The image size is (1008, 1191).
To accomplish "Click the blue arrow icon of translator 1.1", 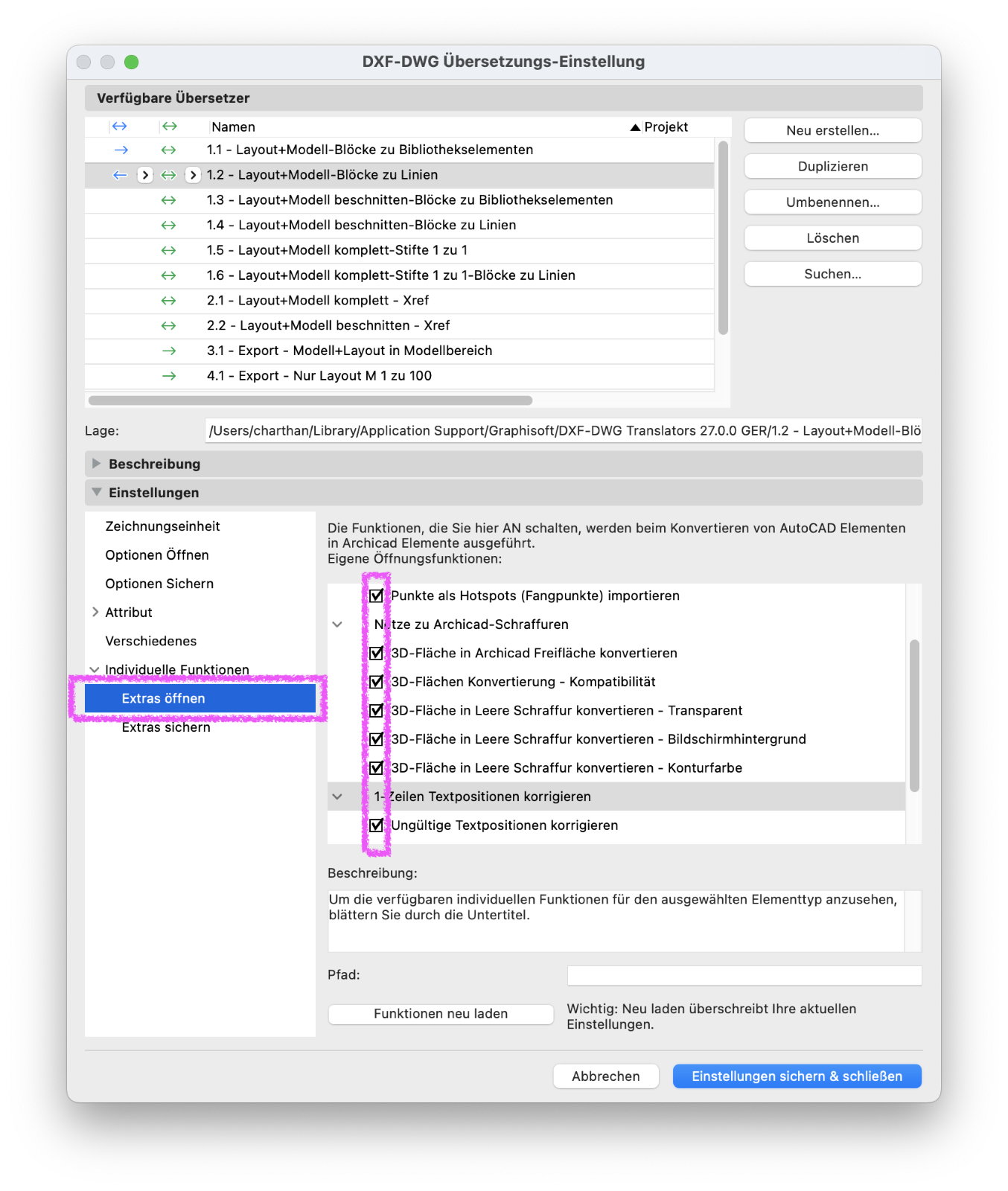I will [x=121, y=150].
